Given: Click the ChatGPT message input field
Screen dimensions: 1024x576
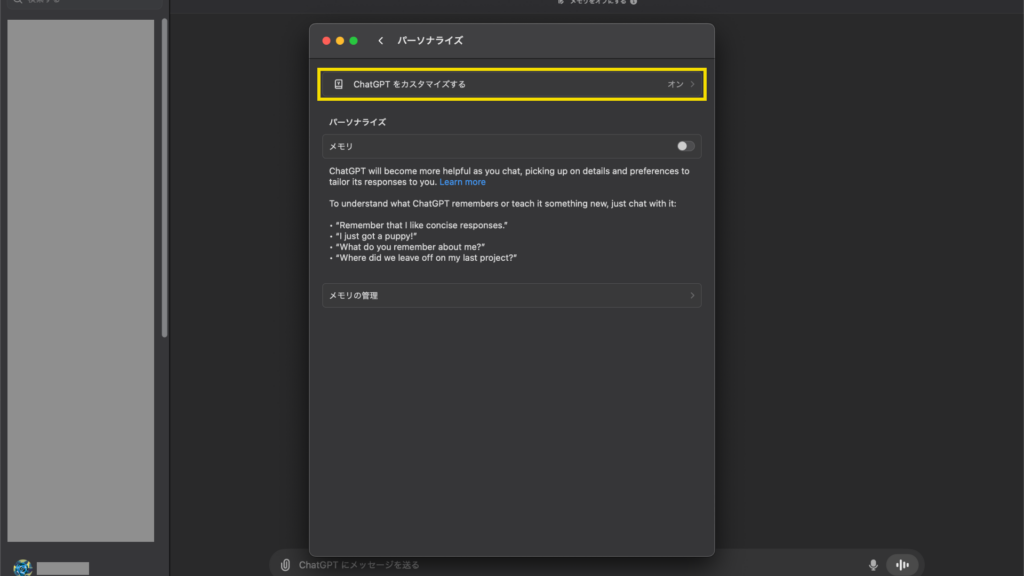Looking at the screenshot, I should coord(570,565).
